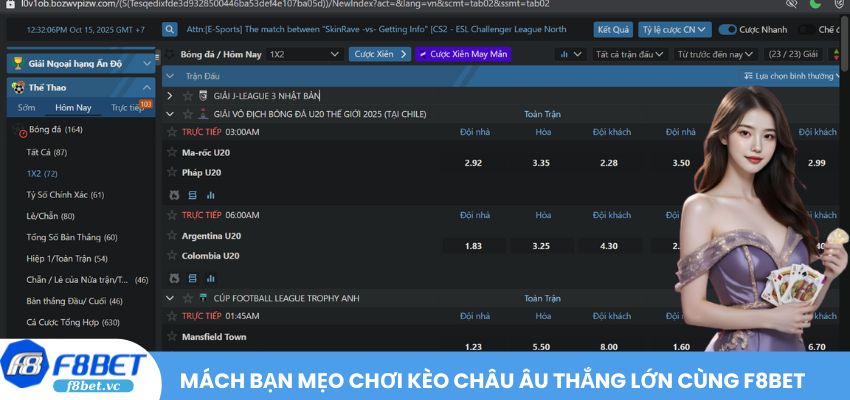Image resolution: width=850 pixels, height=400 pixels.
Task: Collapse the U20 World Cup 2025 league
Action: click(170, 114)
